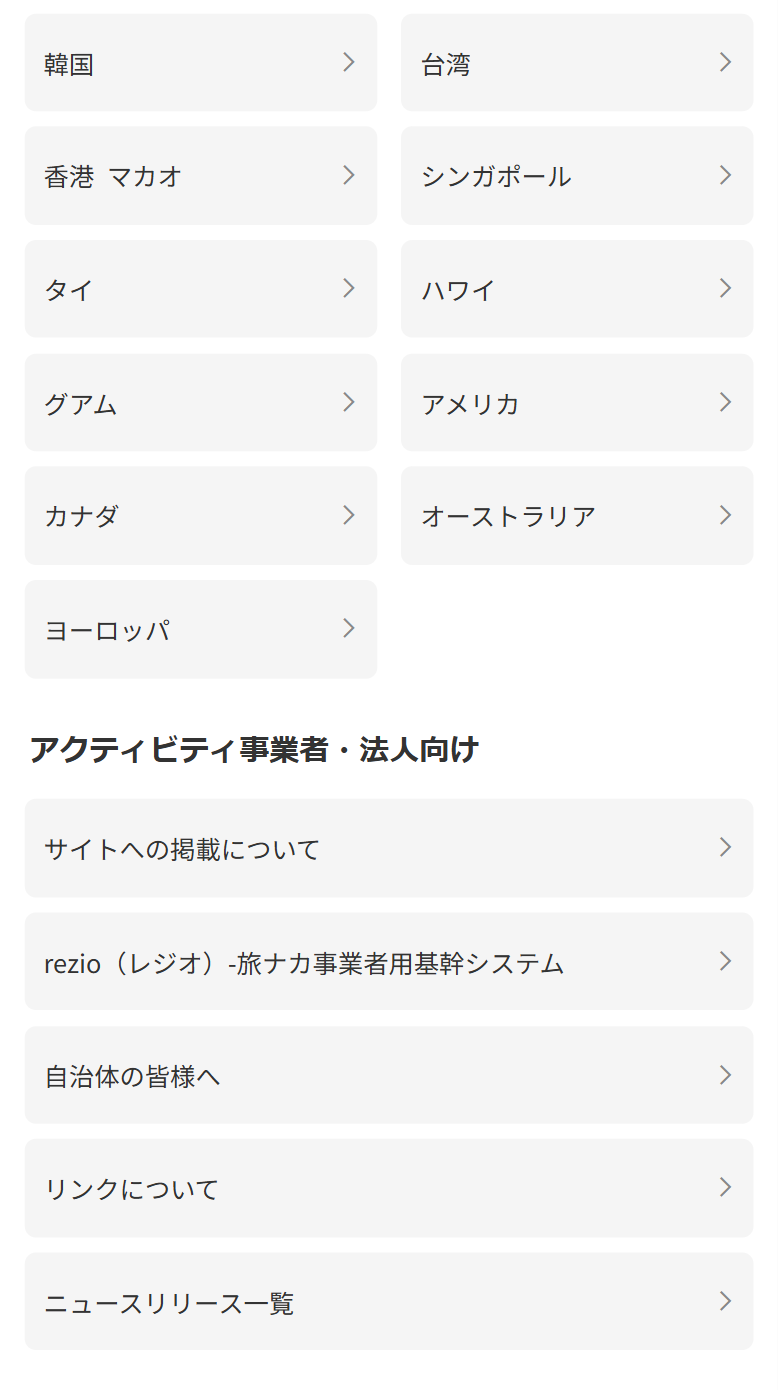Open the オーストラリア destination link
778x1390 pixels.
tap(576, 516)
